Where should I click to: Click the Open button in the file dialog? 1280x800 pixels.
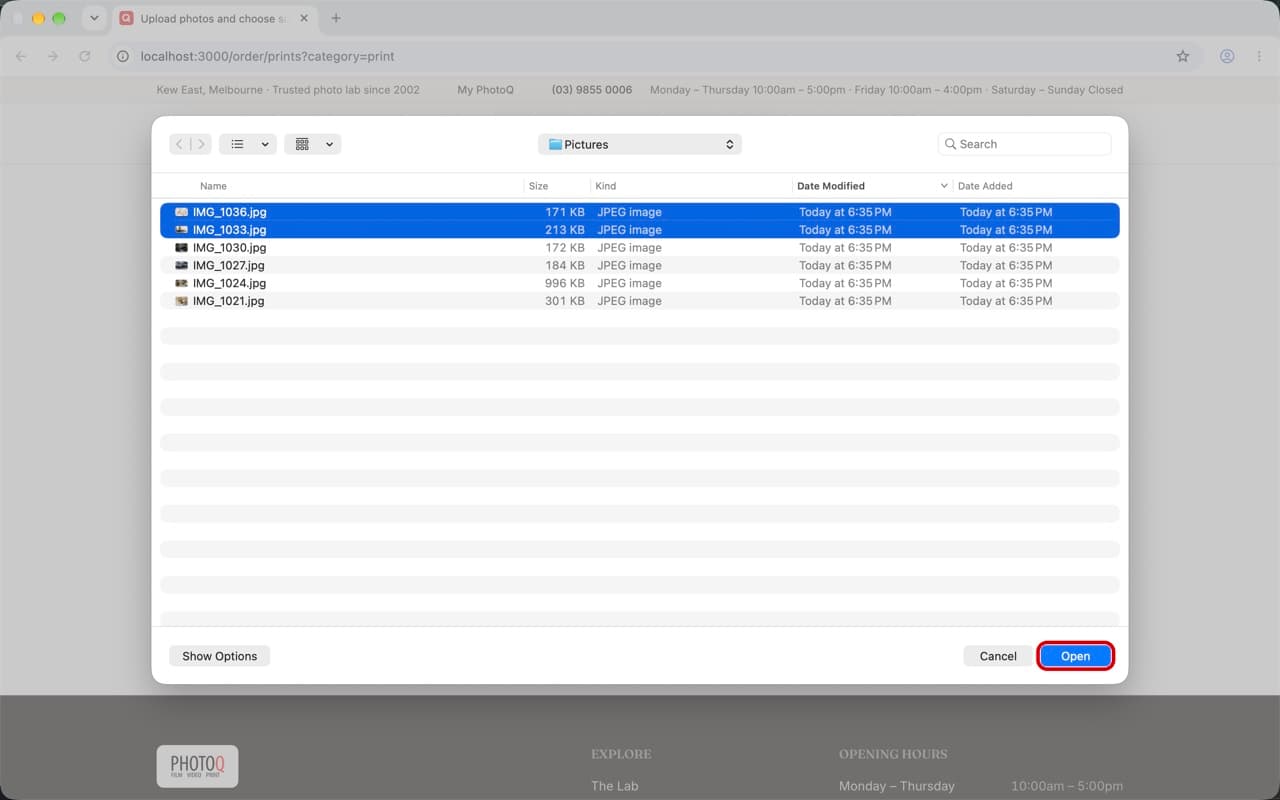(1075, 656)
